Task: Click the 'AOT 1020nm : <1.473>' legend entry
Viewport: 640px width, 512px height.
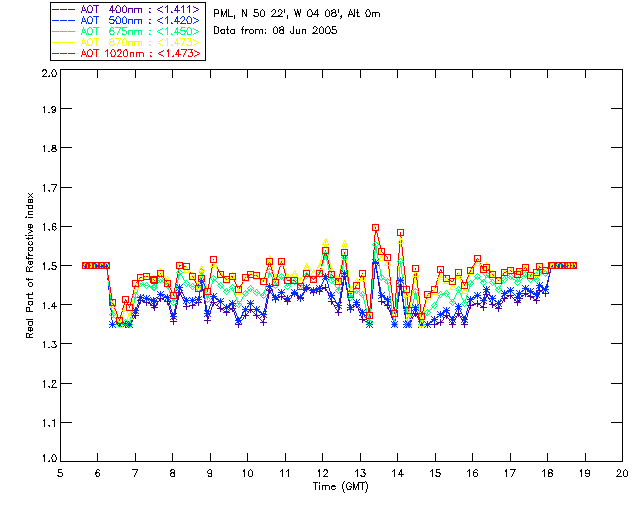Action: (x=126, y=53)
